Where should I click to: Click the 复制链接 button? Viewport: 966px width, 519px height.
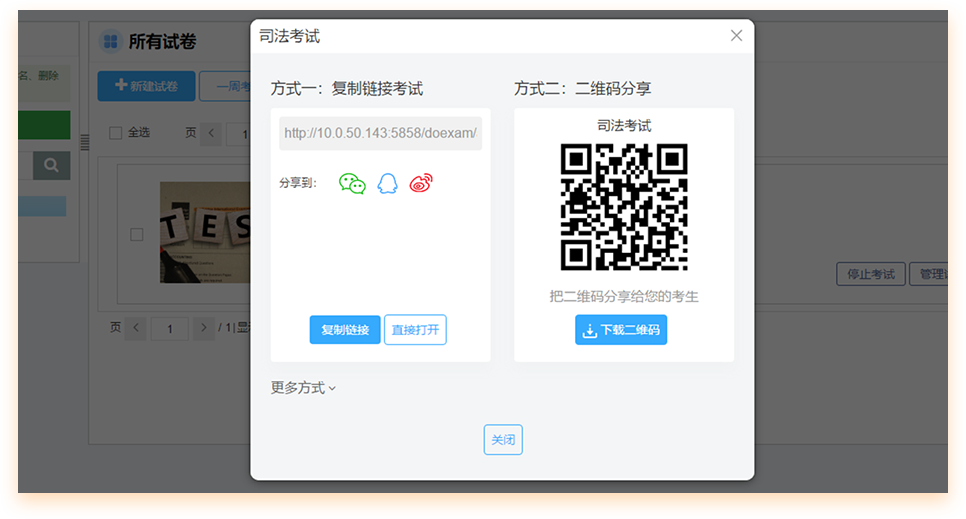(x=345, y=330)
